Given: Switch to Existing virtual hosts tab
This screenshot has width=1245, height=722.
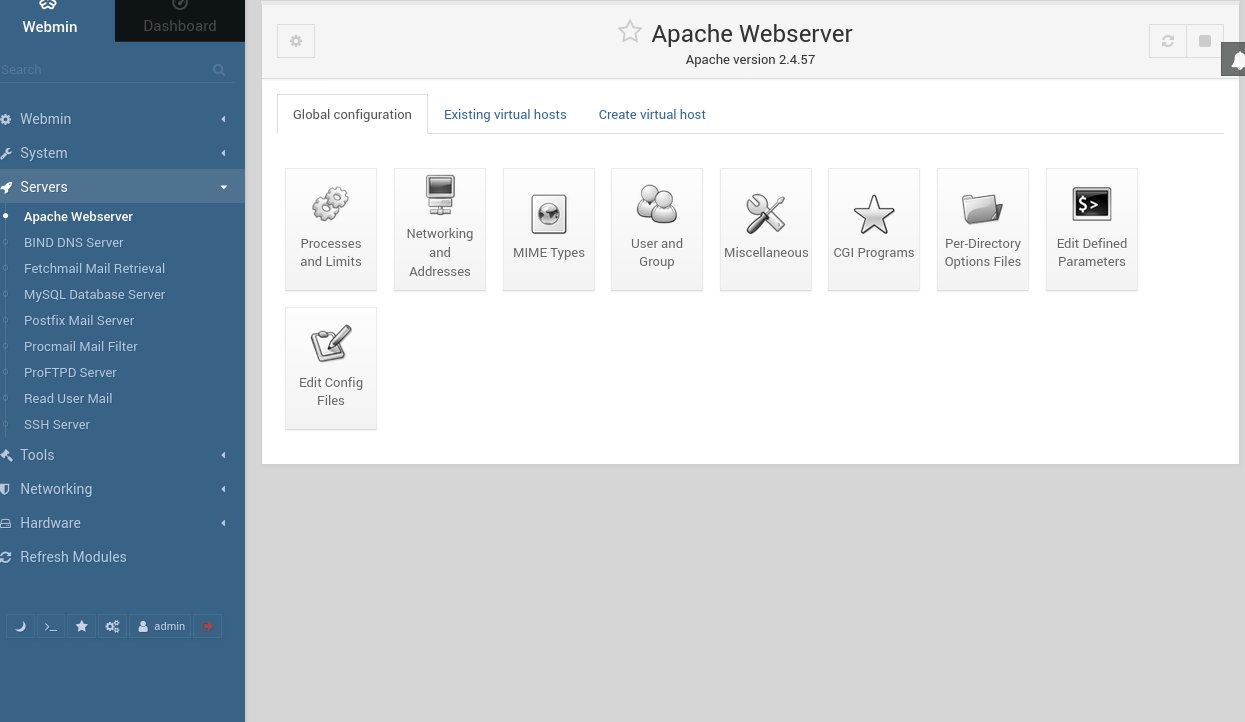Looking at the screenshot, I should pos(505,114).
